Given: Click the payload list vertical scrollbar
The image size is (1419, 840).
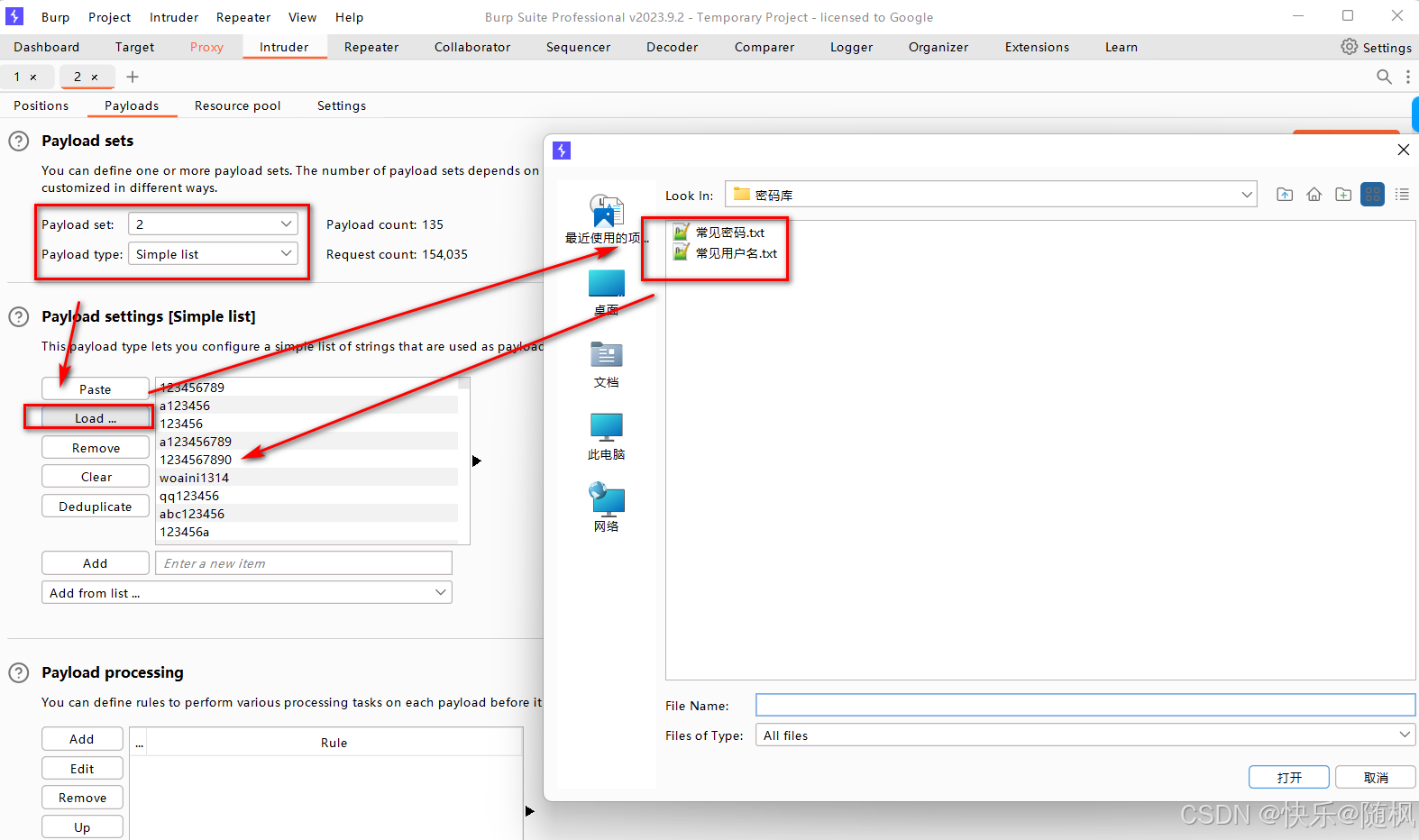Looking at the screenshot, I should (464, 461).
